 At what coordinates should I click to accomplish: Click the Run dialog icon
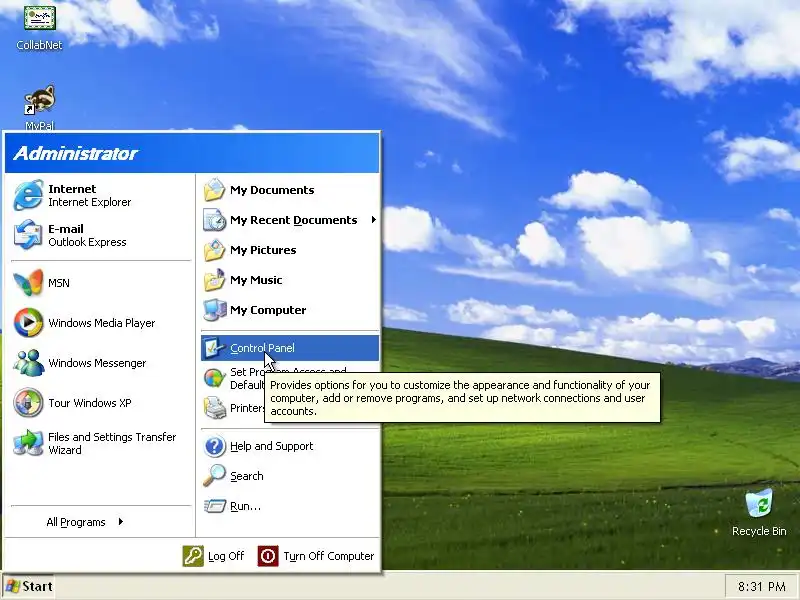215,506
